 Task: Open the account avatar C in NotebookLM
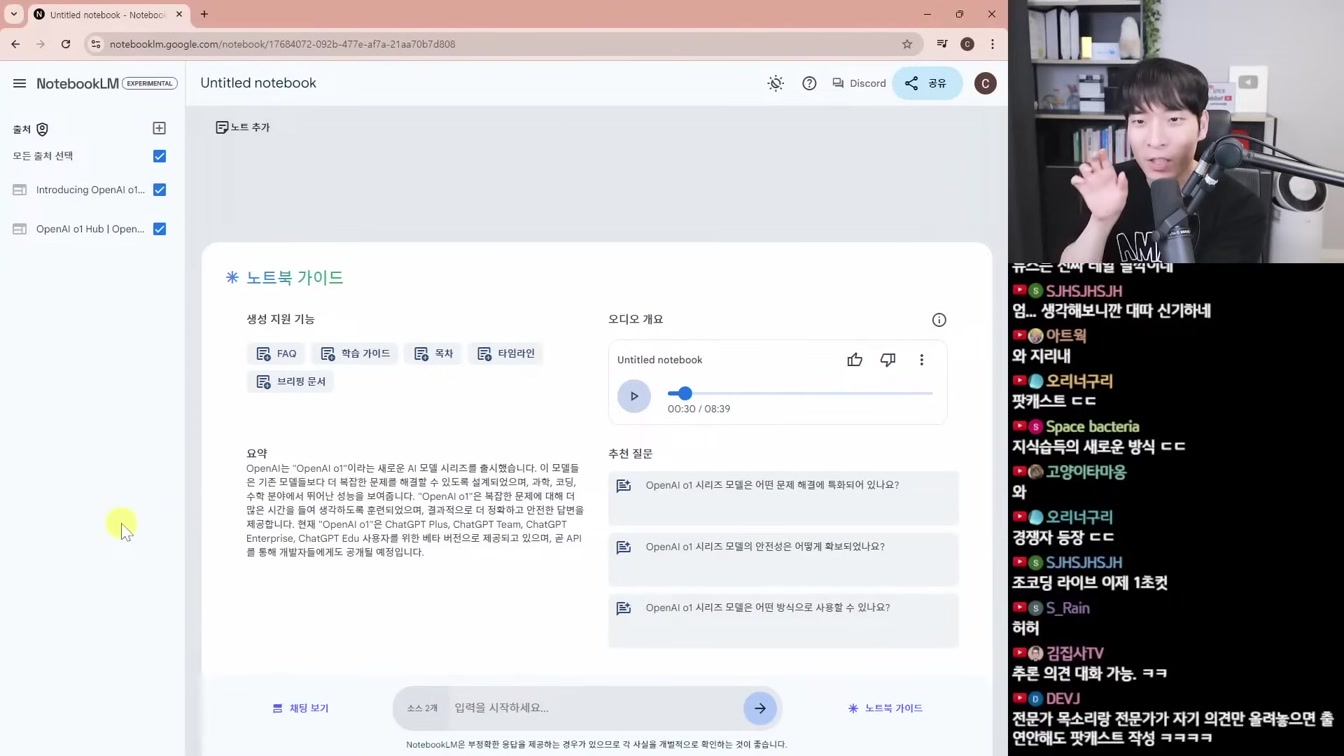[985, 83]
